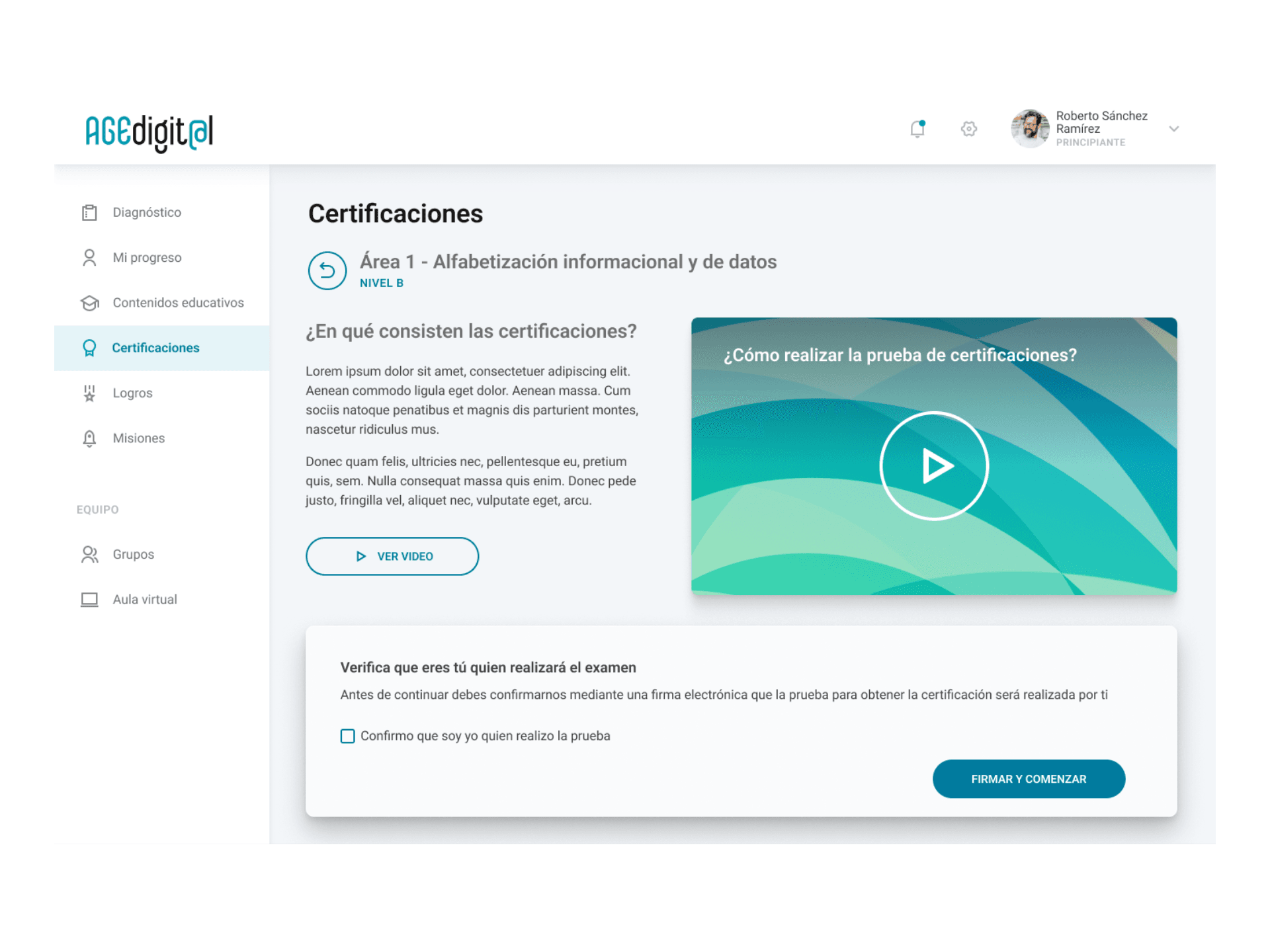Go to the Mi progreso menu item
The image size is (1270, 952).
click(x=147, y=258)
